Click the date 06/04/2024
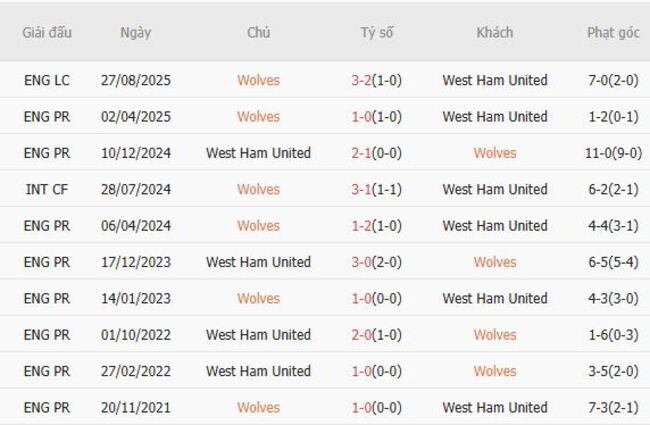Viewport: 650px width, 425px height. tap(135, 225)
